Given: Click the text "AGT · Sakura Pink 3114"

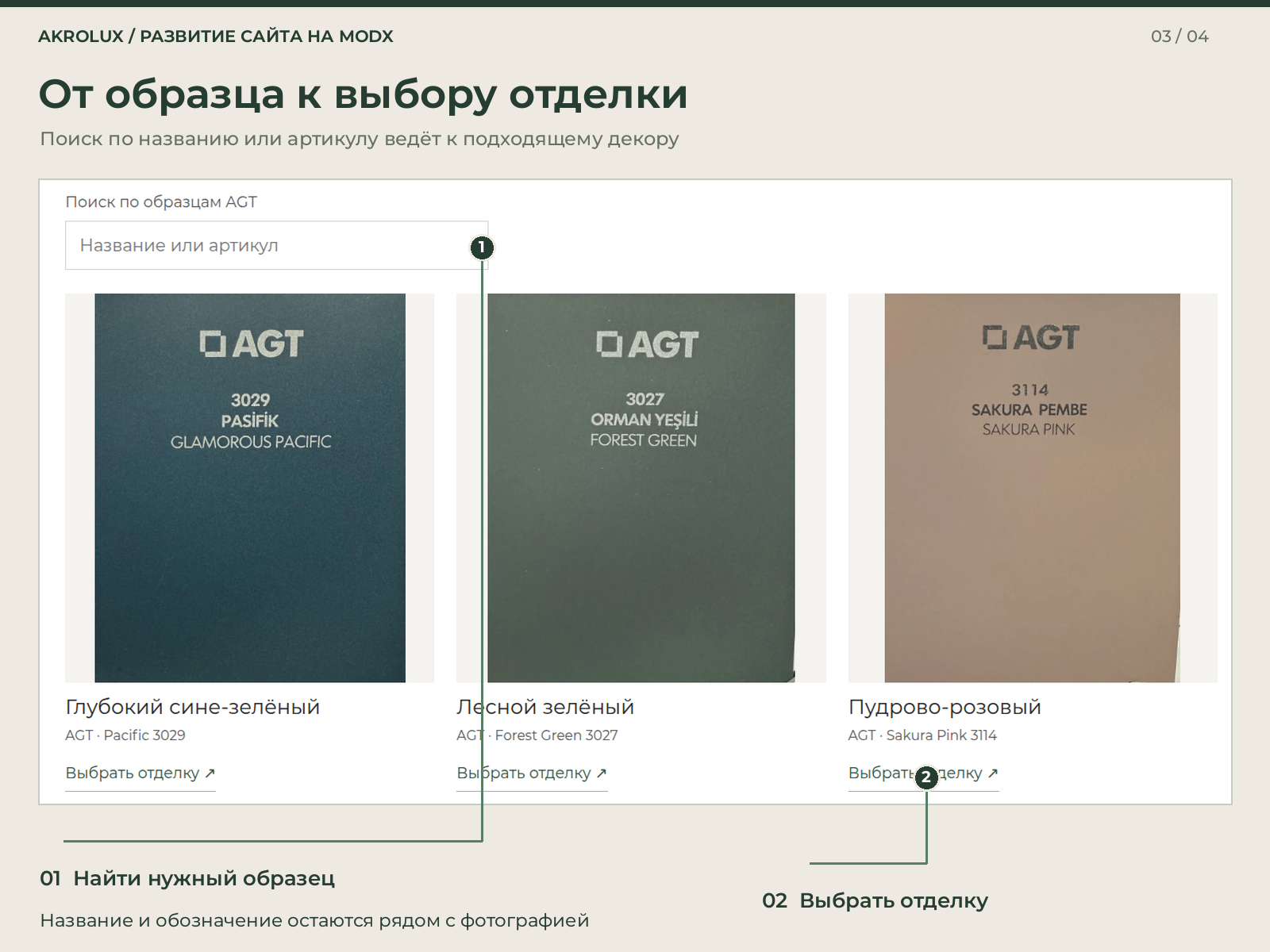Looking at the screenshot, I should (922, 735).
